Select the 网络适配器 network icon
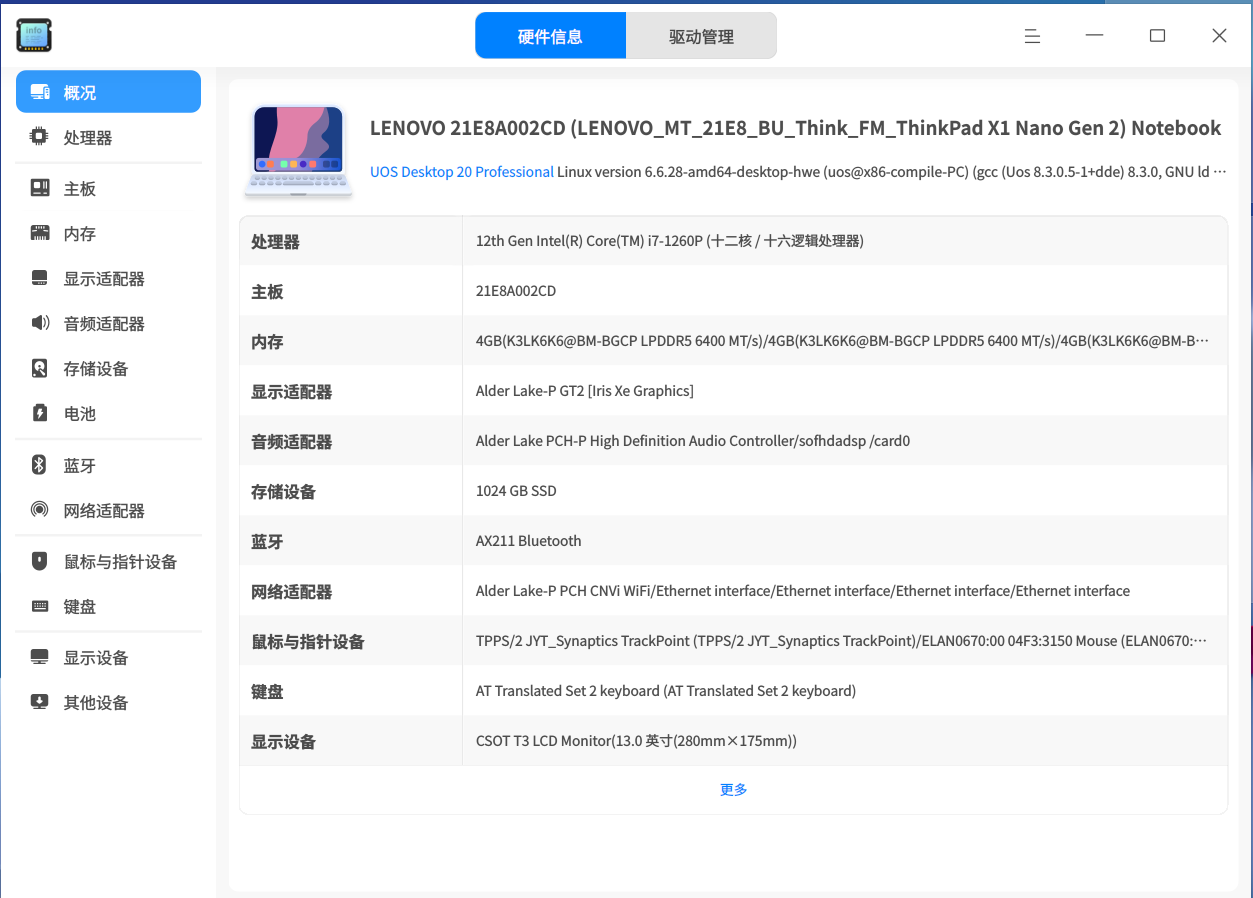The width and height of the screenshot is (1253, 898). pos(40,510)
